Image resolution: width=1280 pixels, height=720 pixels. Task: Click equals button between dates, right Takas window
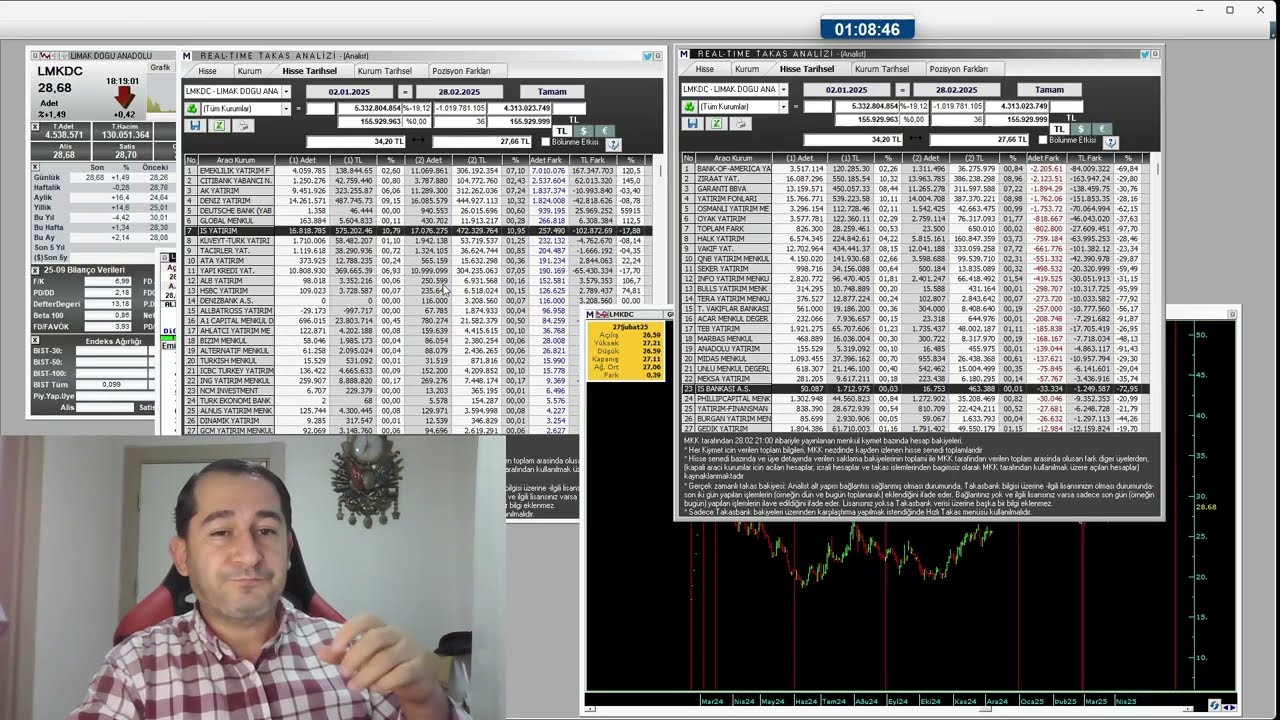pos(903,89)
